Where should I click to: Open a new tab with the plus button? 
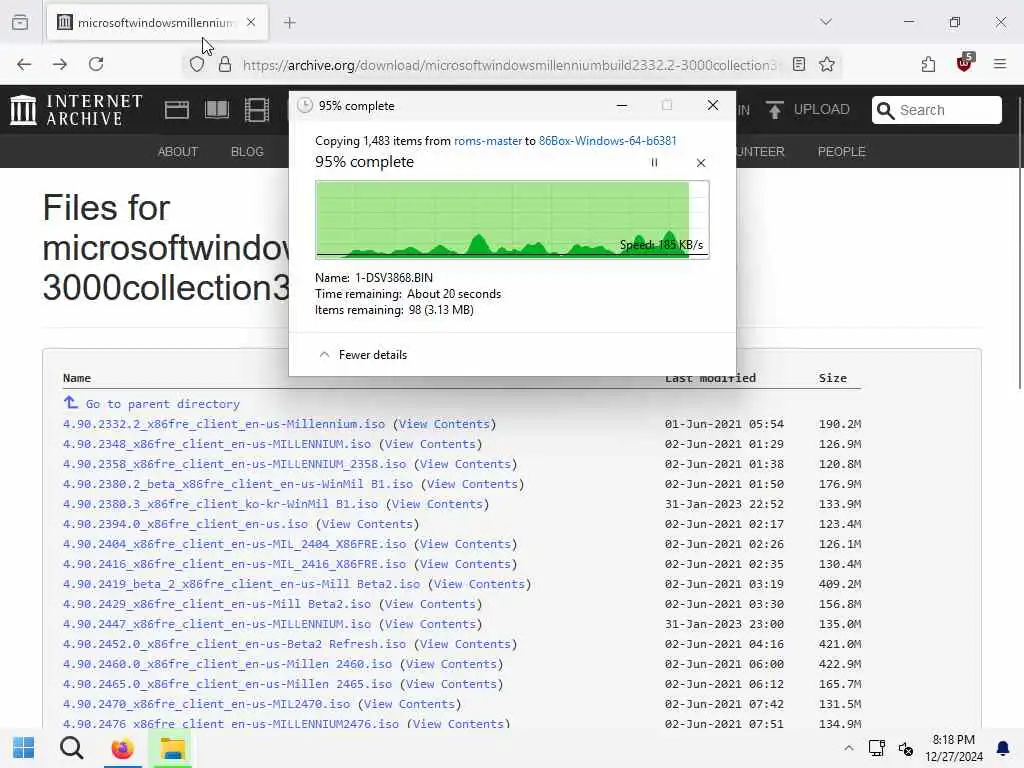289,23
